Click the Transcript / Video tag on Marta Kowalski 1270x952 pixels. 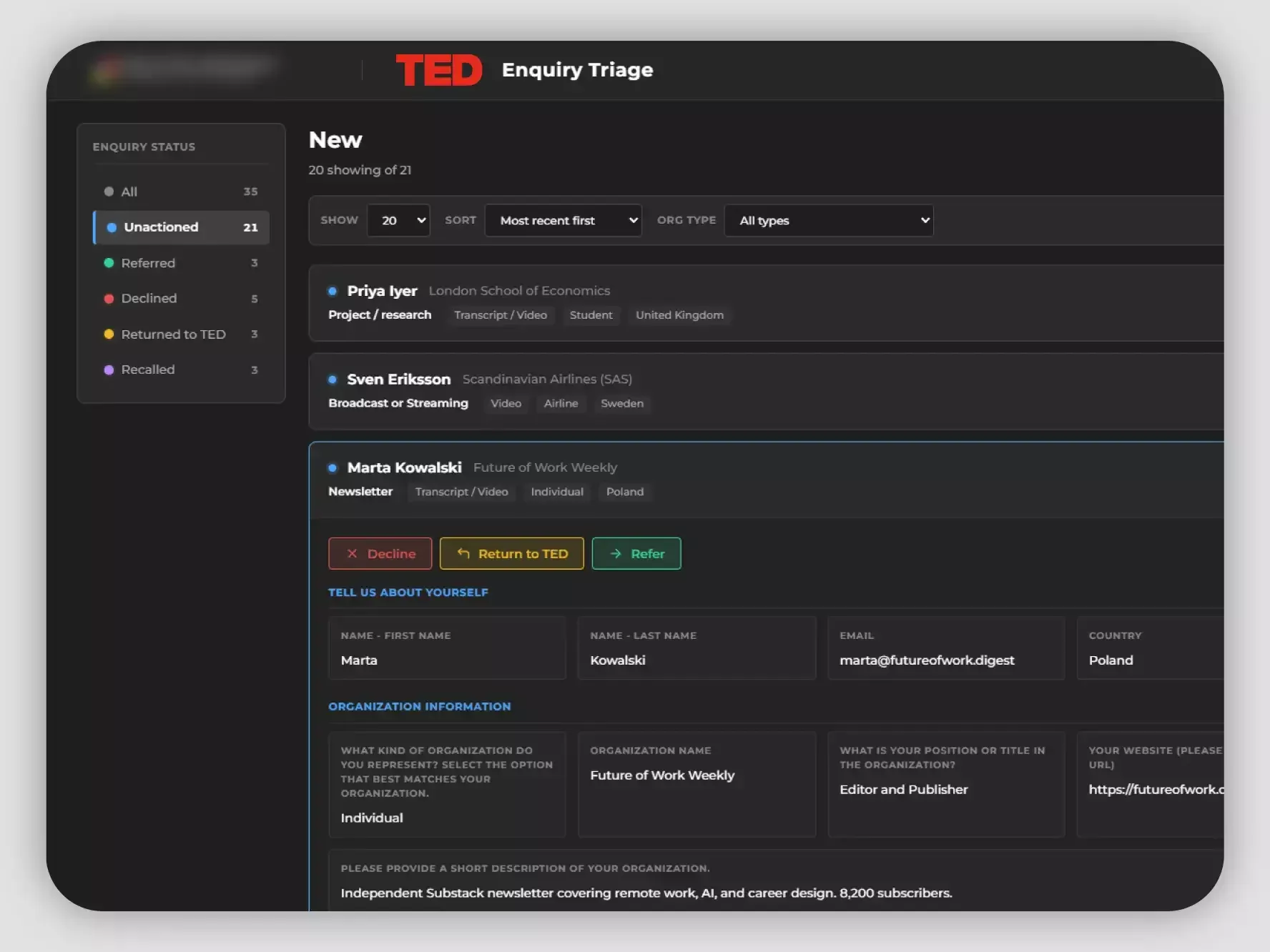point(461,492)
